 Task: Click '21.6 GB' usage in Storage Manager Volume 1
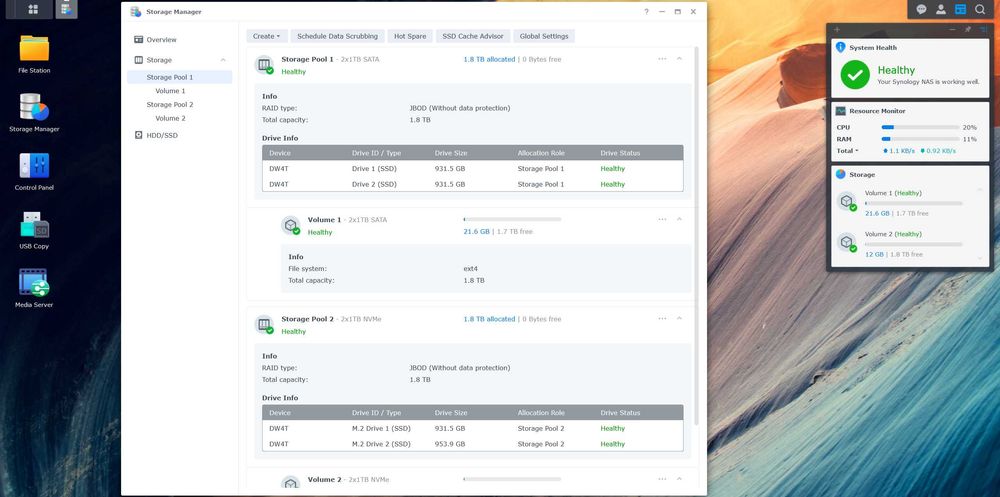coord(476,232)
